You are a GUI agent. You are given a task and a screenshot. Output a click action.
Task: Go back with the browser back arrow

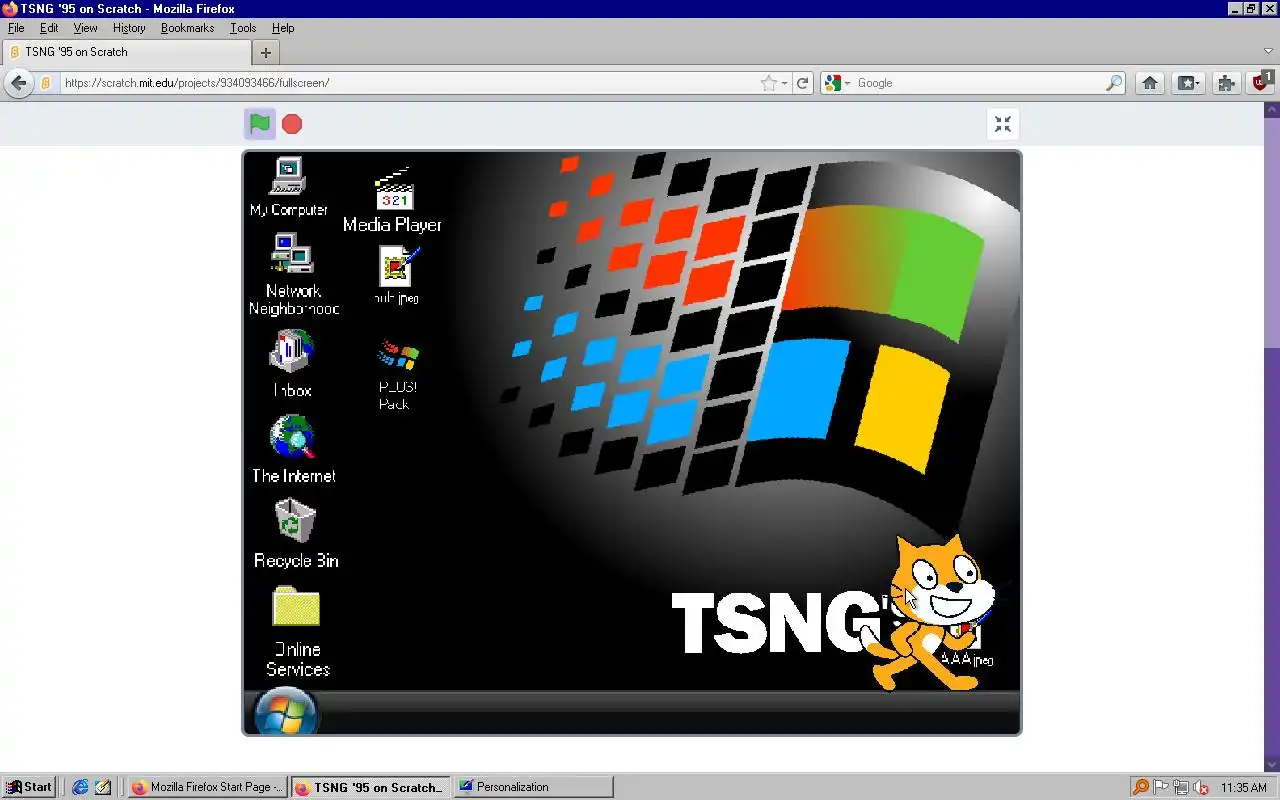click(x=18, y=83)
